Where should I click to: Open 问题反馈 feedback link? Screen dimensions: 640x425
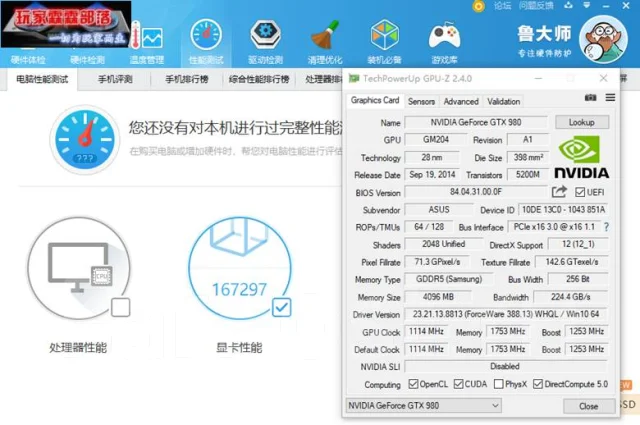pyautogui.click(x=536, y=6)
